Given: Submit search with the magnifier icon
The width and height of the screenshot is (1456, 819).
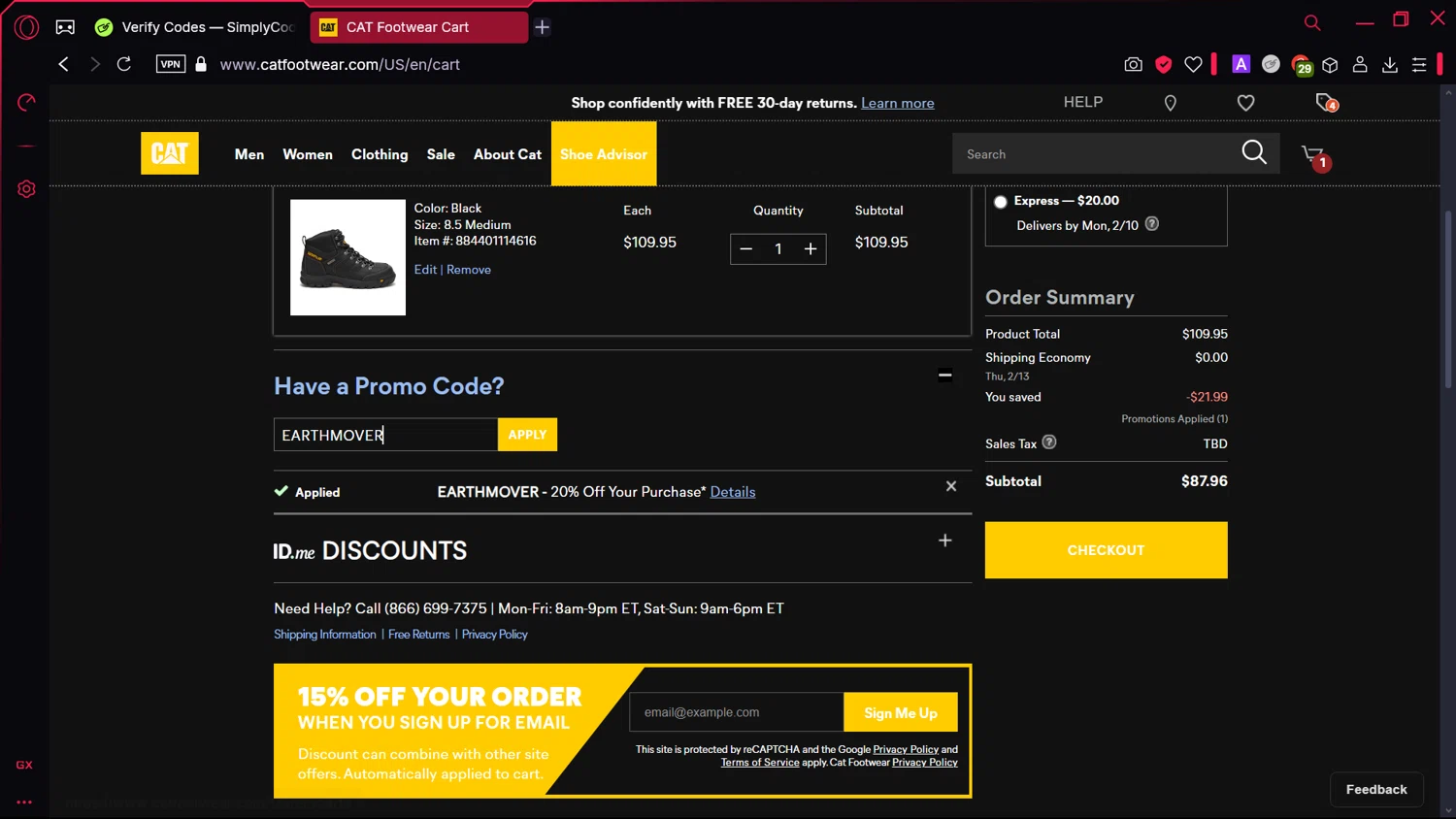Looking at the screenshot, I should [x=1254, y=152].
